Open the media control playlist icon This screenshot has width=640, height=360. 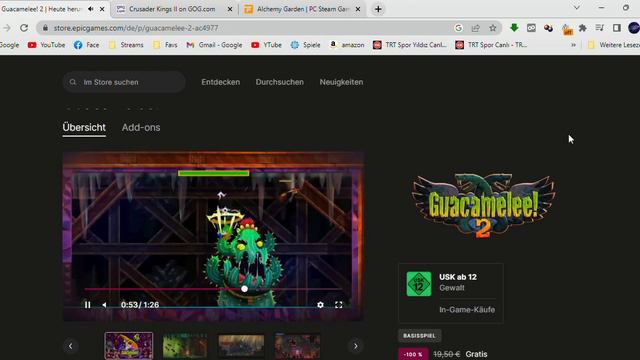600,28
